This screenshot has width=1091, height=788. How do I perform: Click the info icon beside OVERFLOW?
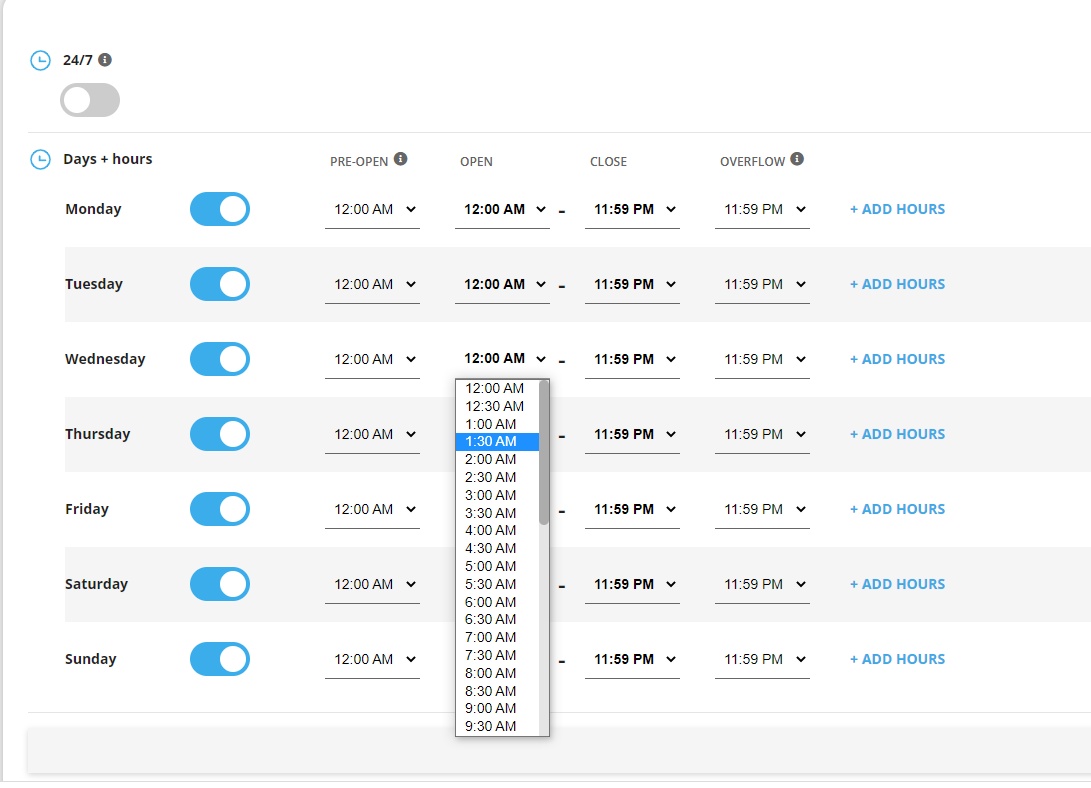797,159
